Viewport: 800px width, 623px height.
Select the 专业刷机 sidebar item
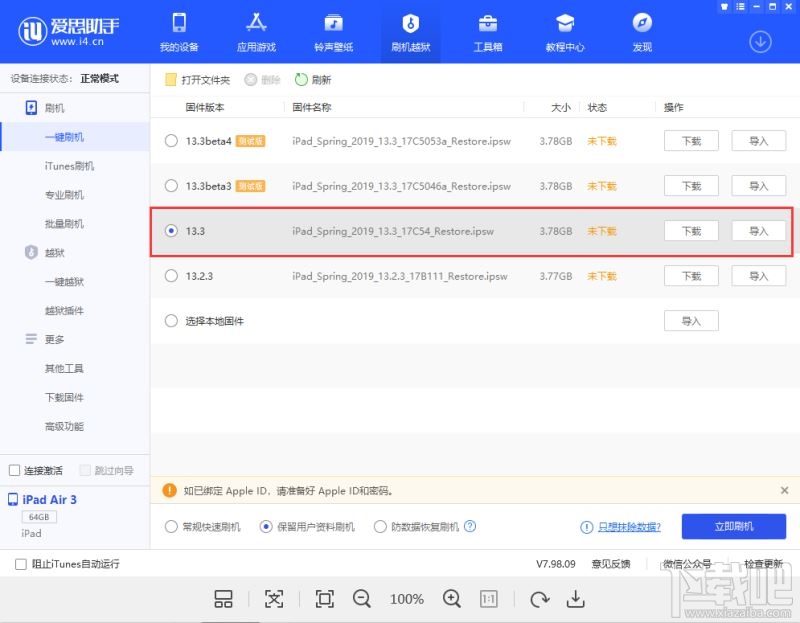pos(64,194)
